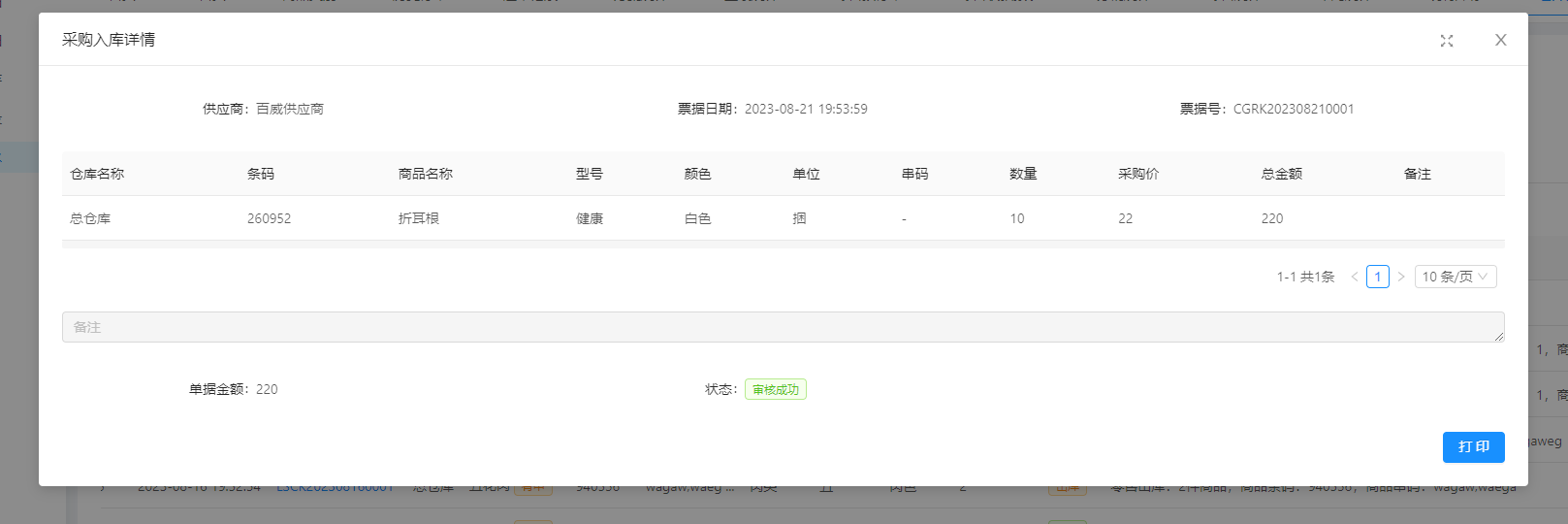This screenshot has width=1568, height=524.
Task: Click the 颜色 column header
Action: click(698, 174)
